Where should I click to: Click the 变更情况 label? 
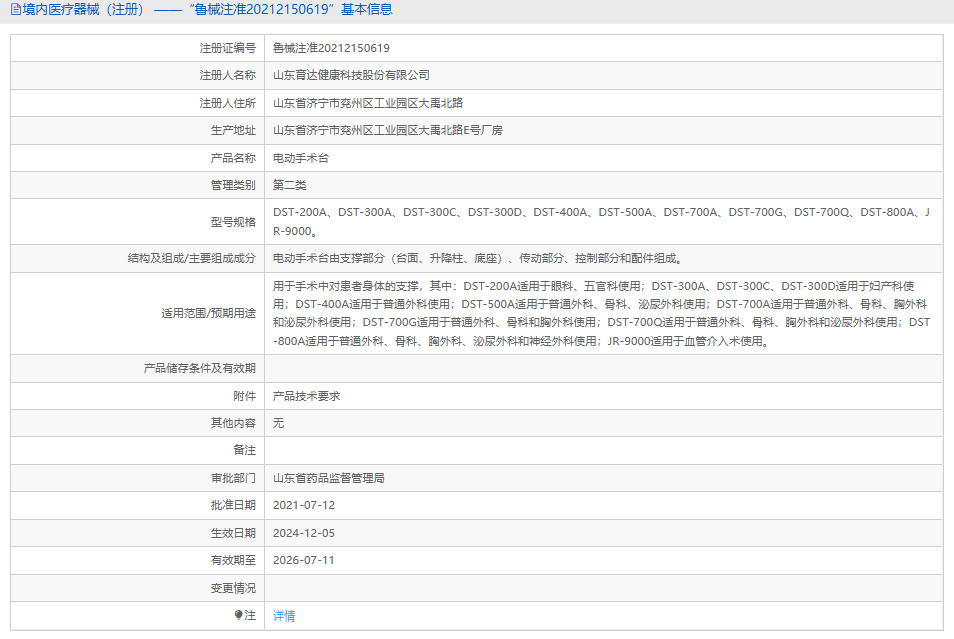pyautogui.click(x=233, y=588)
